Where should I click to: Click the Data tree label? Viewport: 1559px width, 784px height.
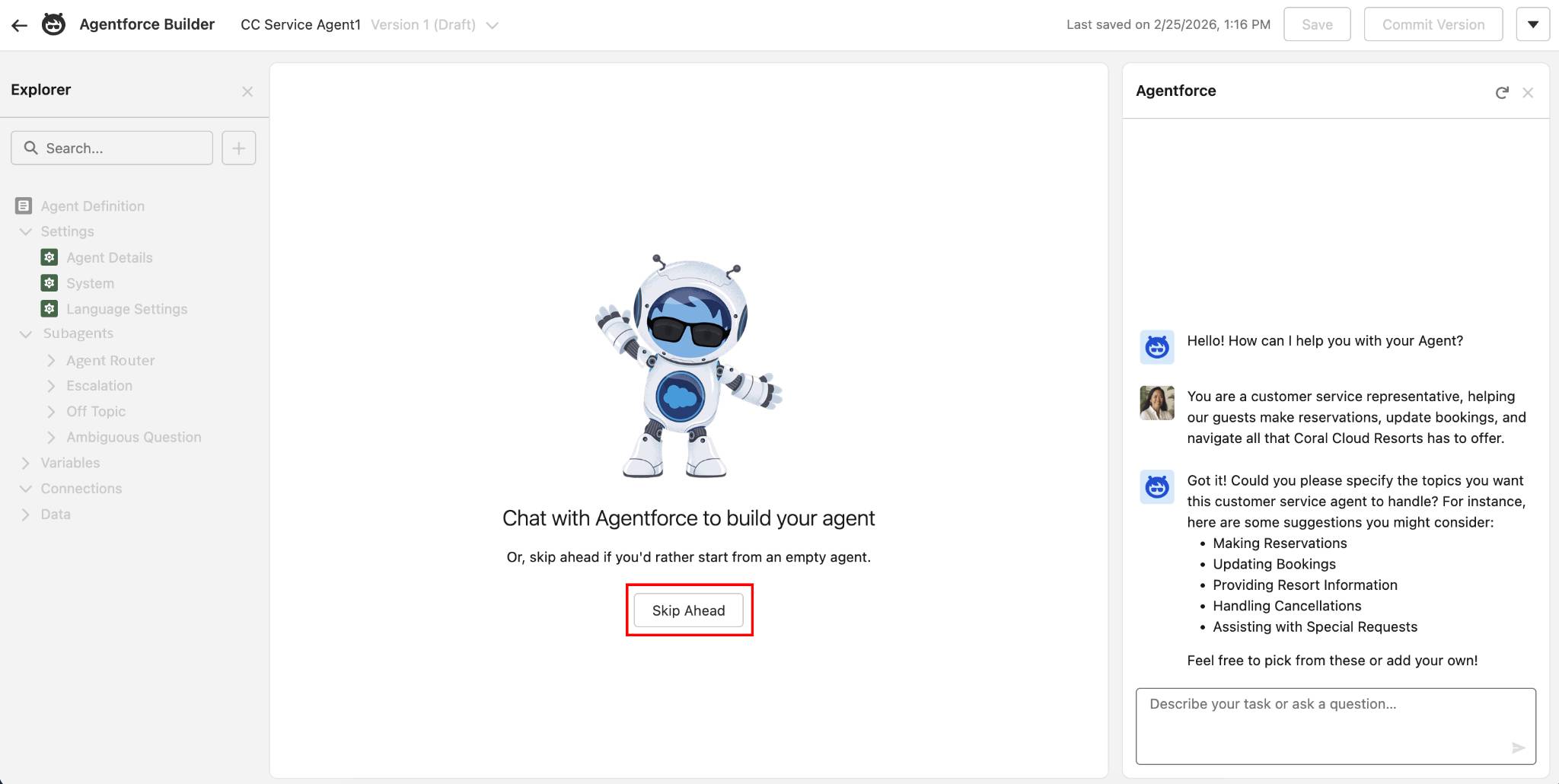point(56,515)
